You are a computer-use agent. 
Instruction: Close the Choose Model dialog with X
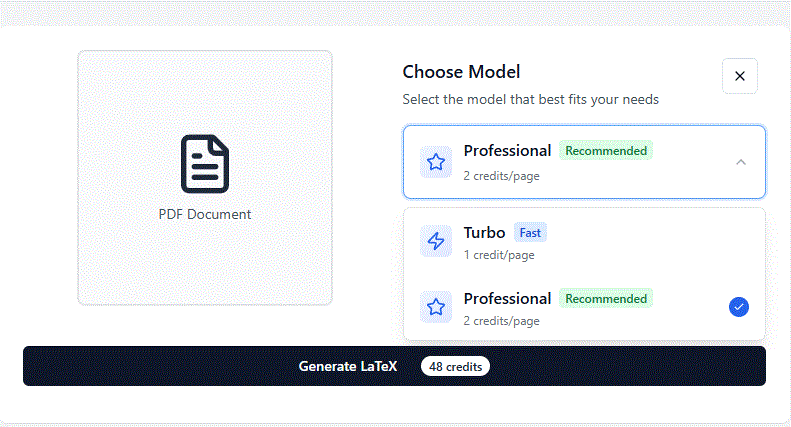739,76
